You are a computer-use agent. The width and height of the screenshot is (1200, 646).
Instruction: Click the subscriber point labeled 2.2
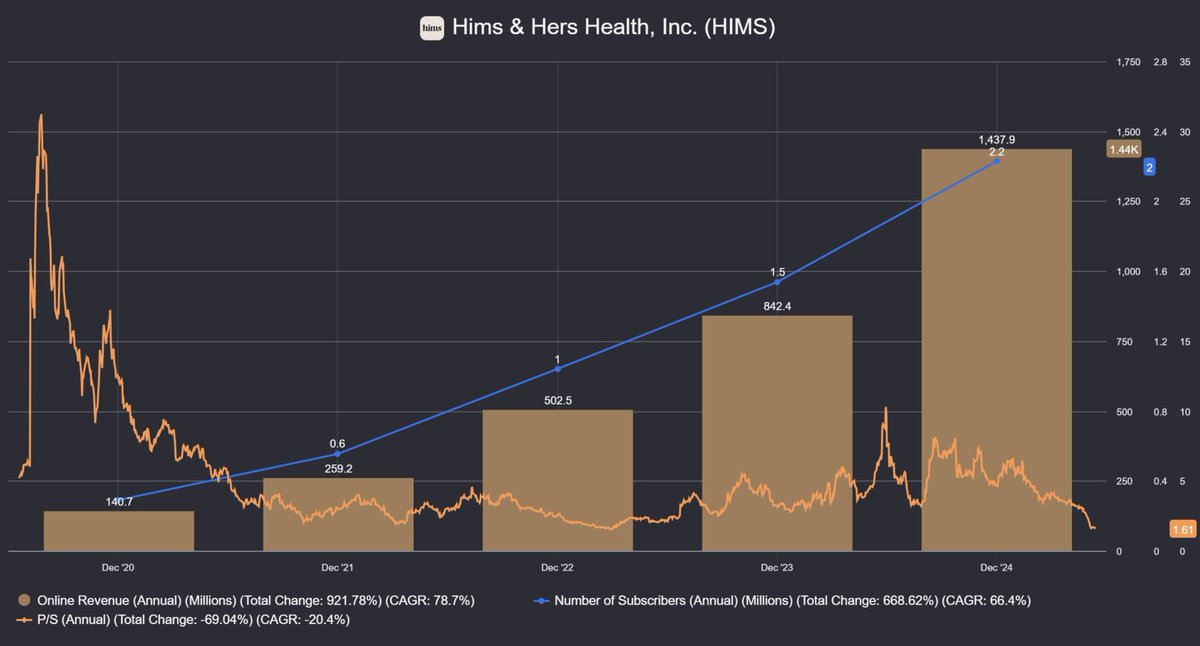click(997, 161)
